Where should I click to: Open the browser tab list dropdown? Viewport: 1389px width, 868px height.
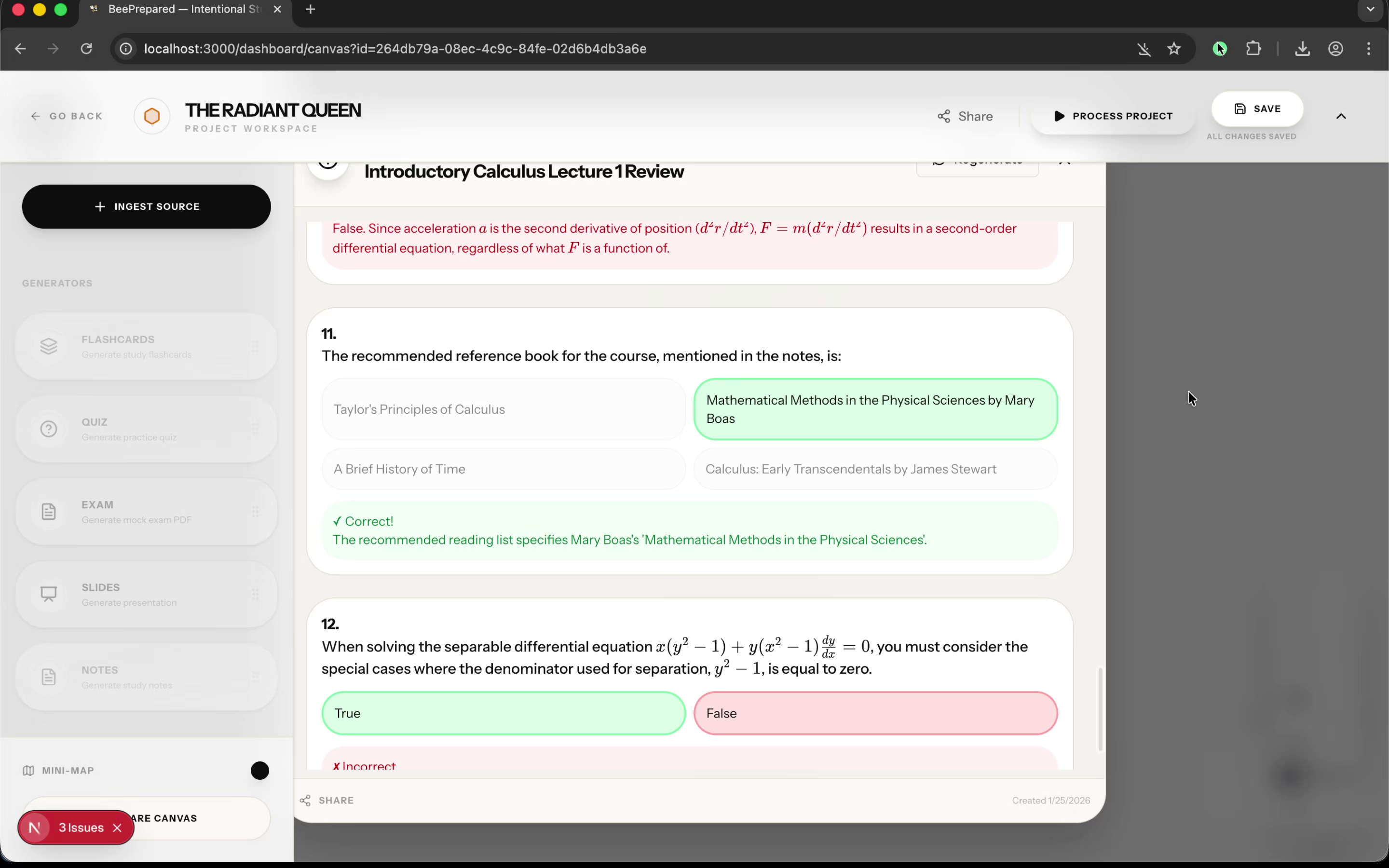pos(1371,10)
